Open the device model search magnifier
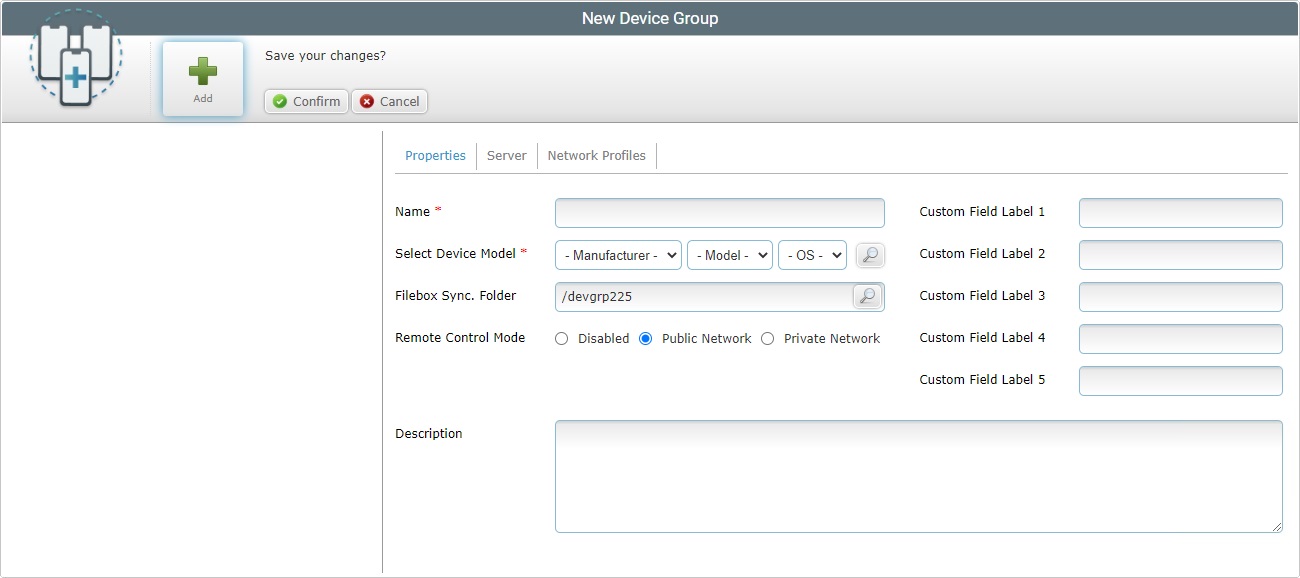This screenshot has height=578, width=1300. pyautogui.click(x=869, y=255)
